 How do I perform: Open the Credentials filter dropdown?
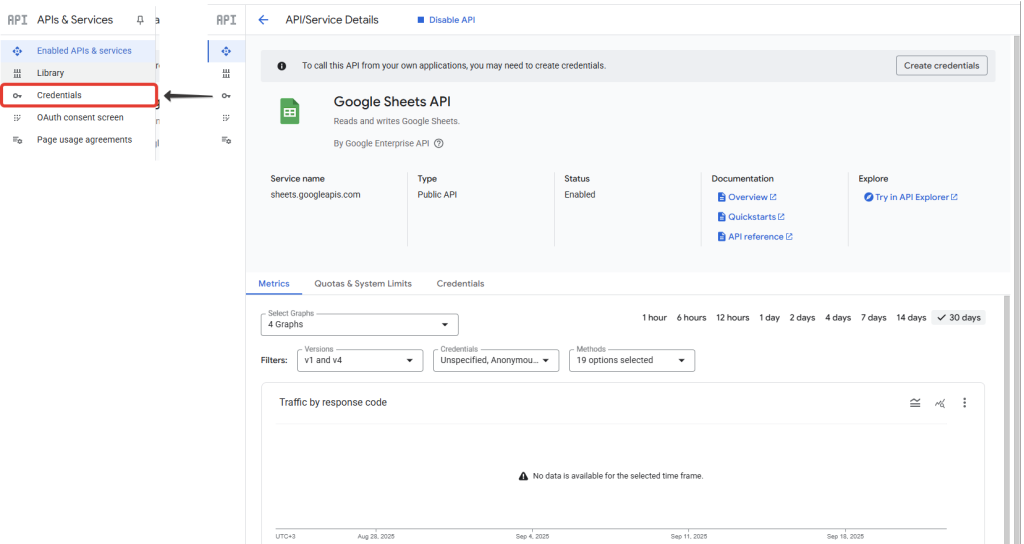(495, 360)
